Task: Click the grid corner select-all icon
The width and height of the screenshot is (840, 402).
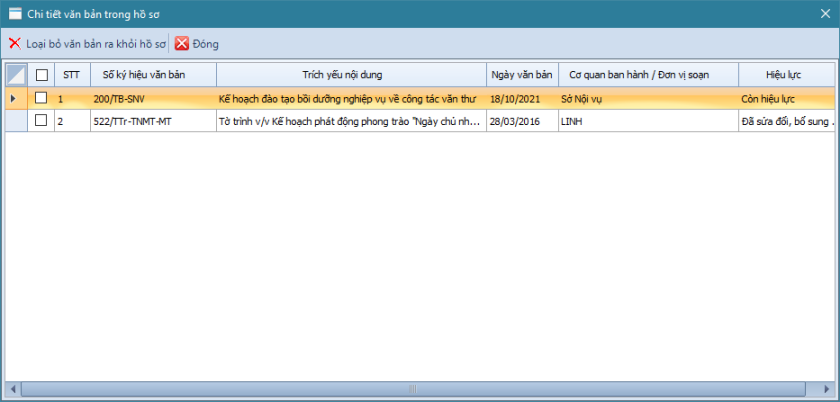Action: pyautogui.click(x=16, y=74)
